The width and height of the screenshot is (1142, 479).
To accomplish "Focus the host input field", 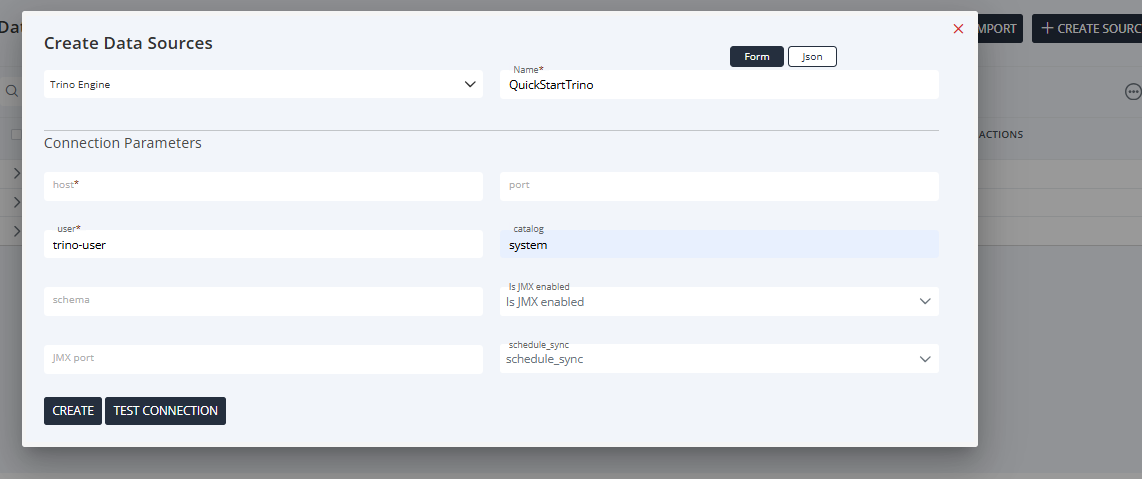I will pos(263,186).
